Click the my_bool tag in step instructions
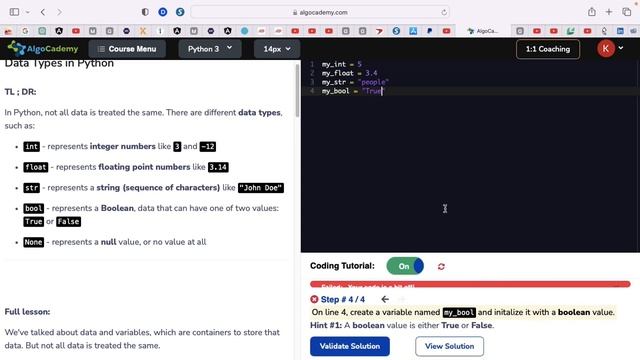The width and height of the screenshot is (640, 360). point(459,313)
